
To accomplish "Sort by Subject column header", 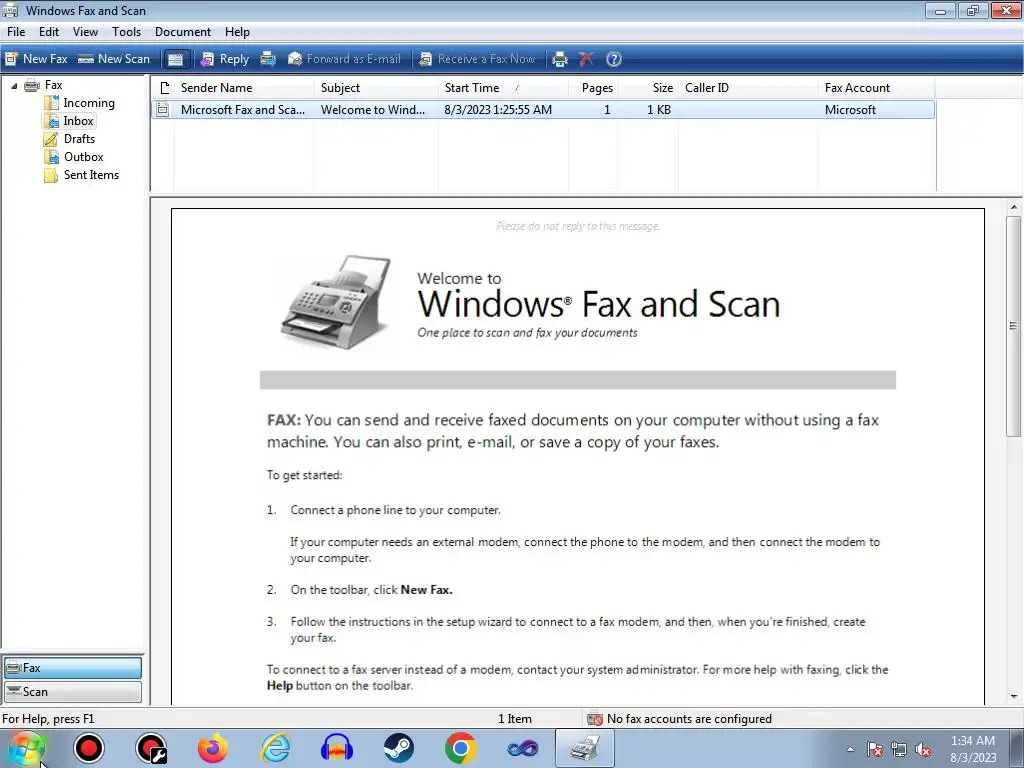I will 376,88.
